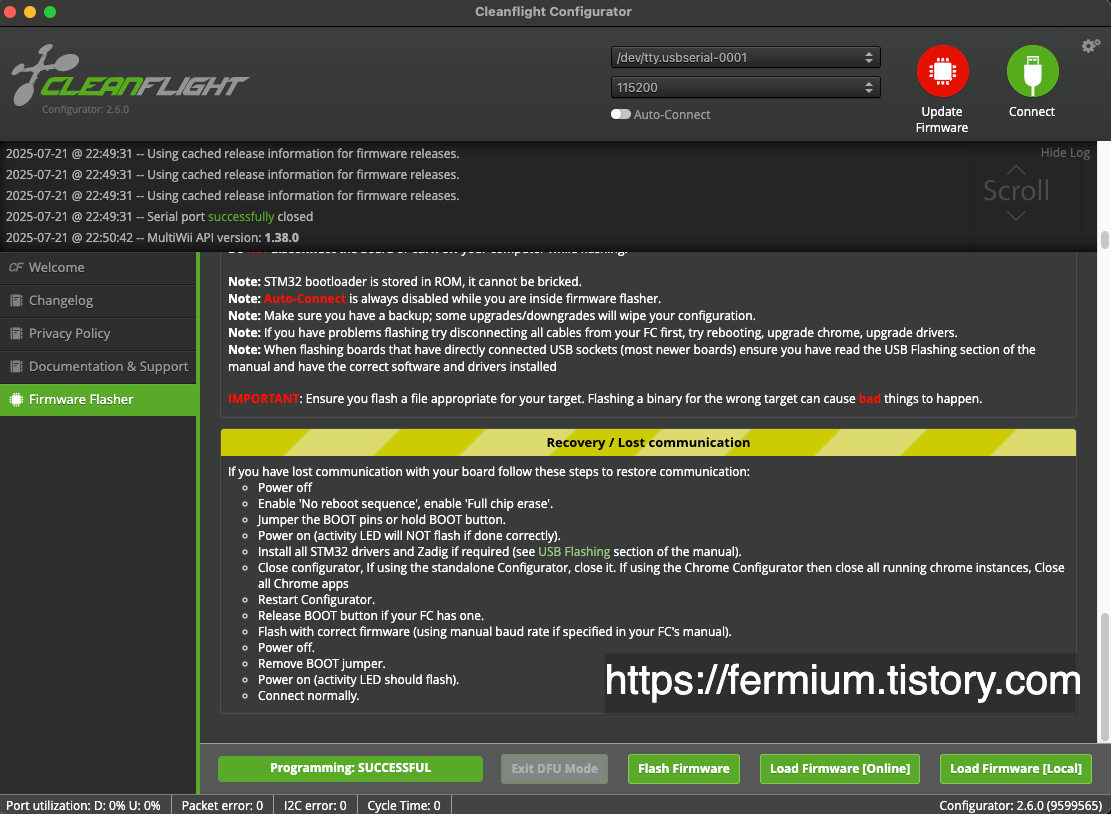Click the log Scroll down arrow

[x=1015, y=215]
